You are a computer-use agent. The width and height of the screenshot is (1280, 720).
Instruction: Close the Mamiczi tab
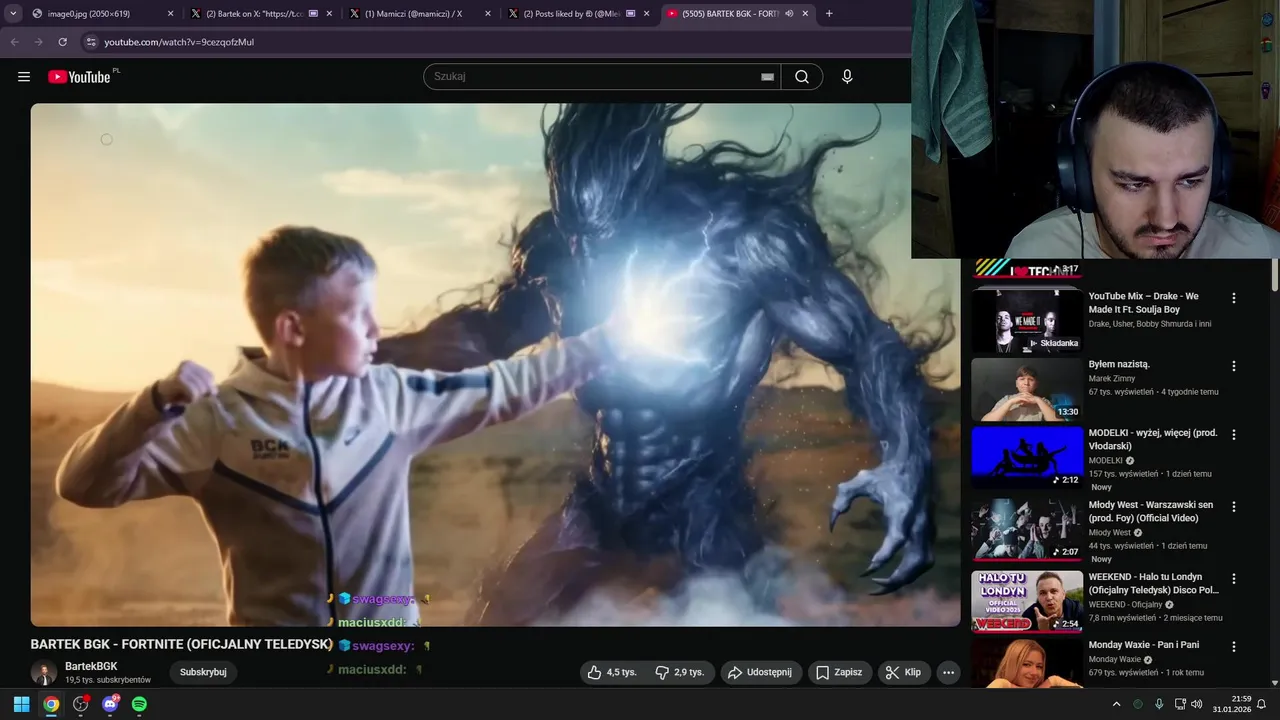pyautogui.click(x=488, y=14)
